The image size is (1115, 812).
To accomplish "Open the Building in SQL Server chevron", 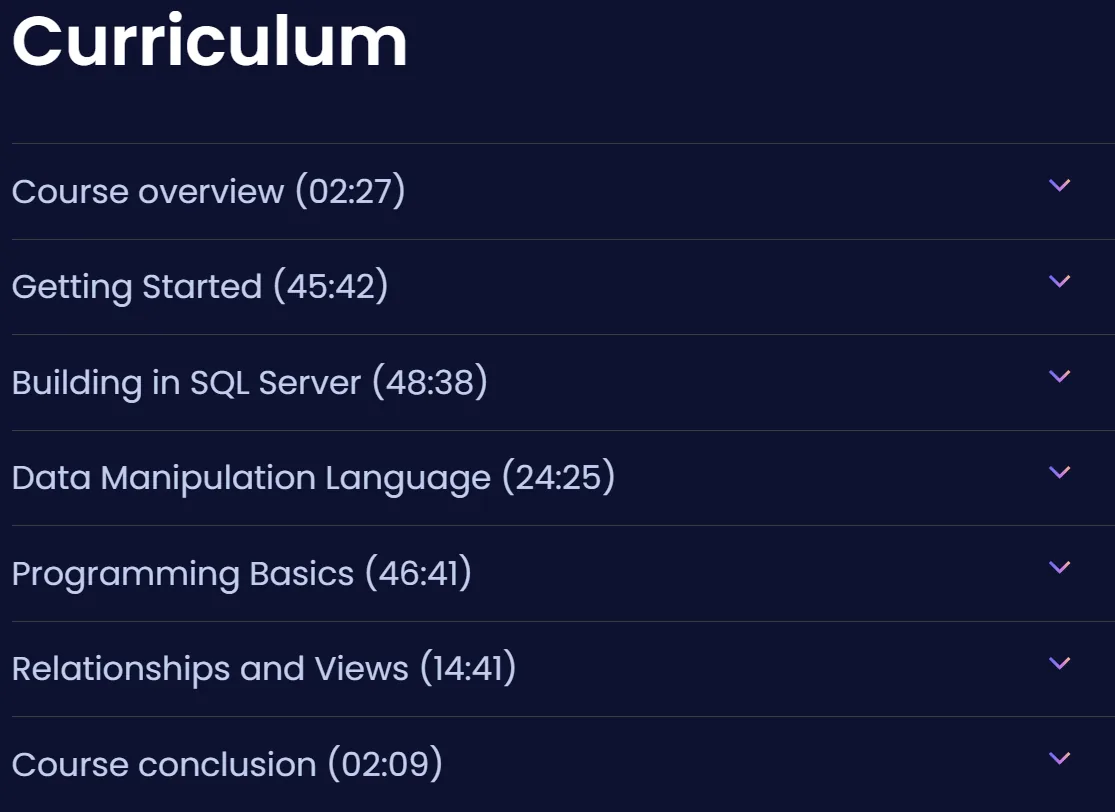I will point(1060,377).
